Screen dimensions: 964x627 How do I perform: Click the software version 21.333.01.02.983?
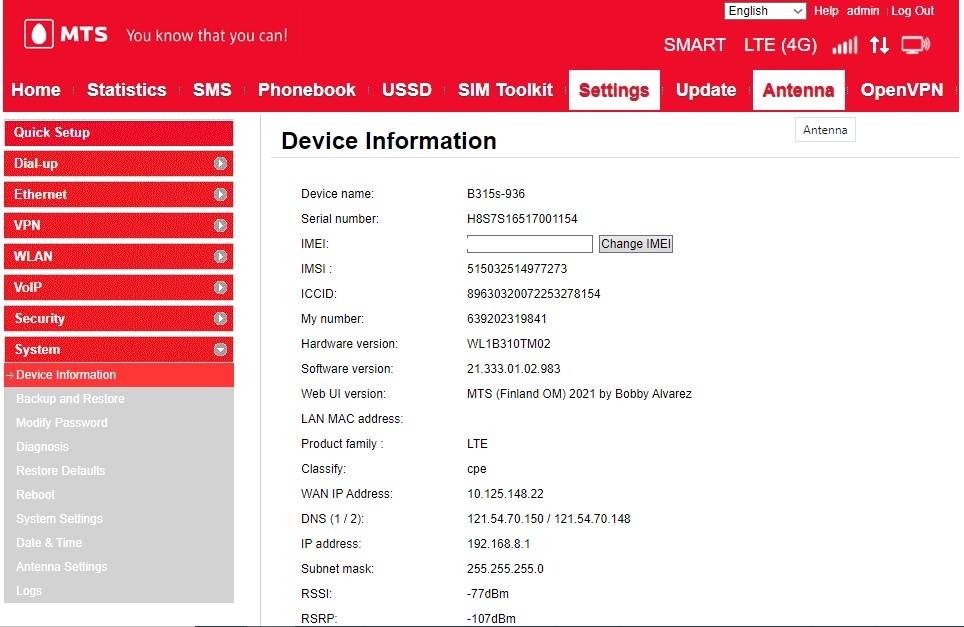click(x=513, y=369)
